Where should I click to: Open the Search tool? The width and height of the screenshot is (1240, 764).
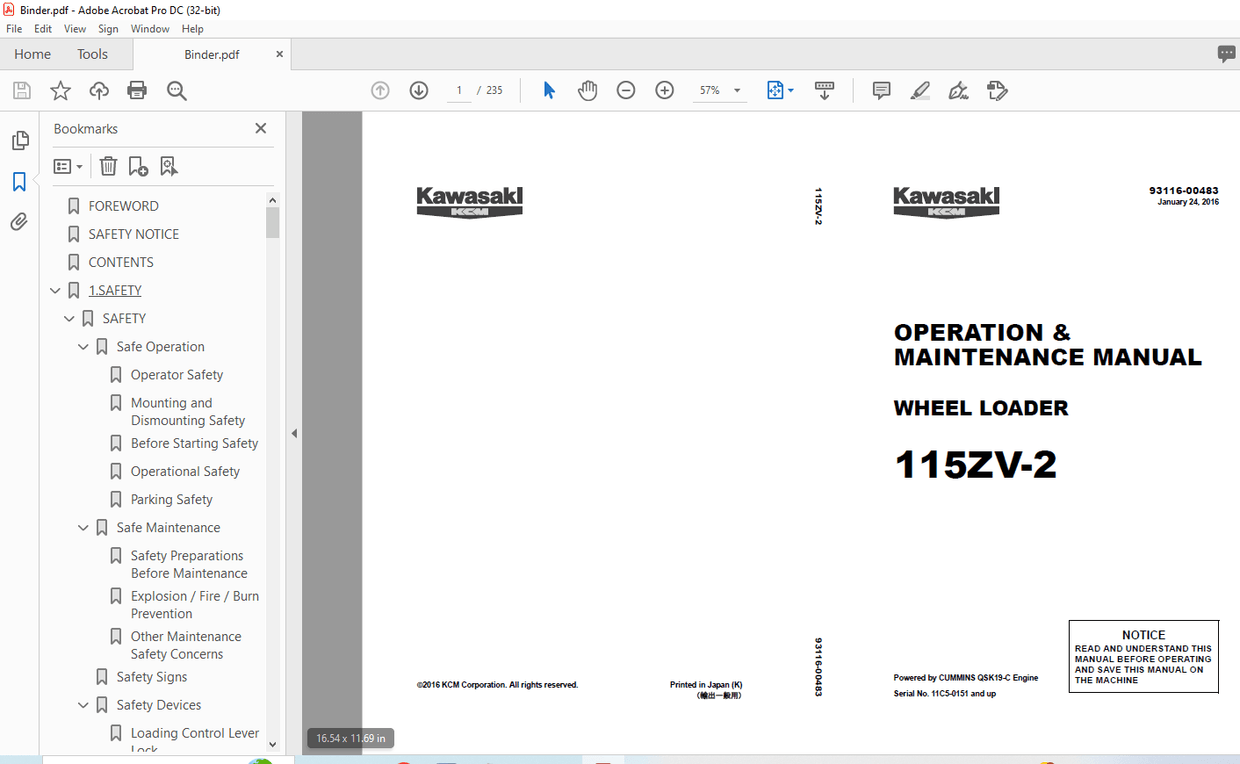[x=176, y=90]
